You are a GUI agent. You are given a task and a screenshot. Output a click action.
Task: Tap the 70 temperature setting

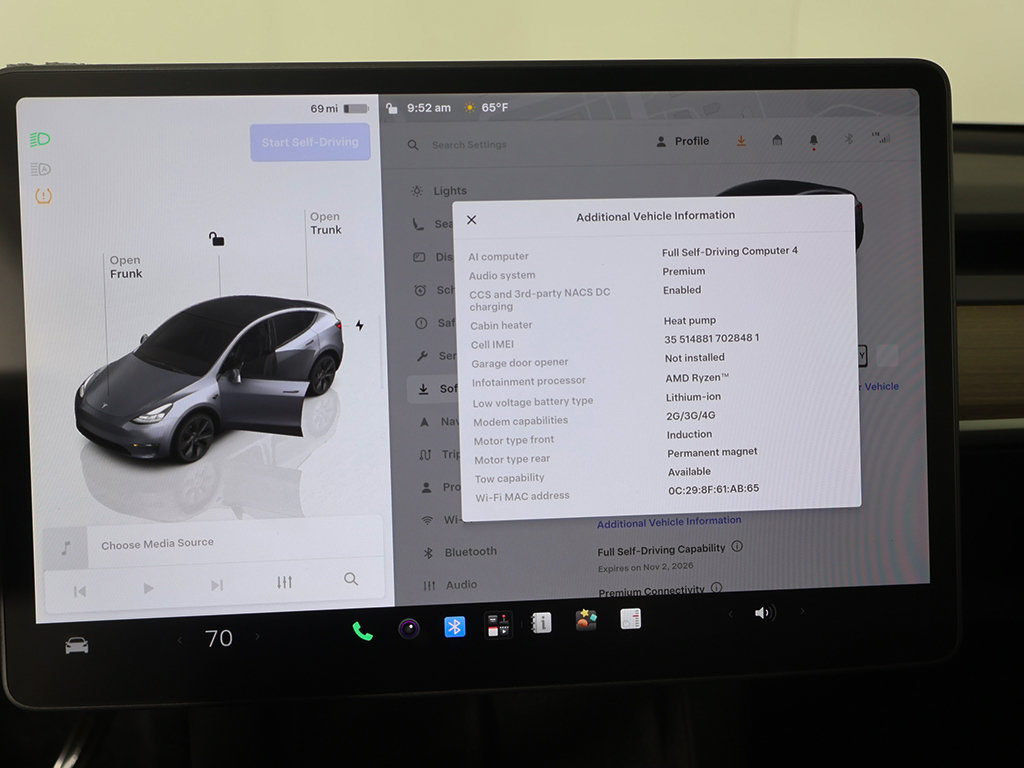pyautogui.click(x=219, y=638)
